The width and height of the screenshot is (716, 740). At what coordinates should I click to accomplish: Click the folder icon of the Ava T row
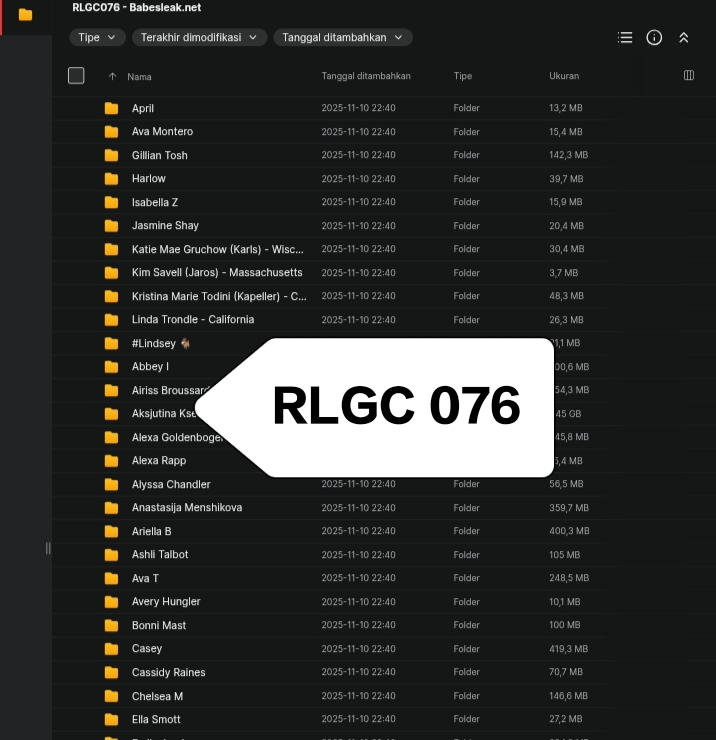pyautogui.click(x=111, y=579)
